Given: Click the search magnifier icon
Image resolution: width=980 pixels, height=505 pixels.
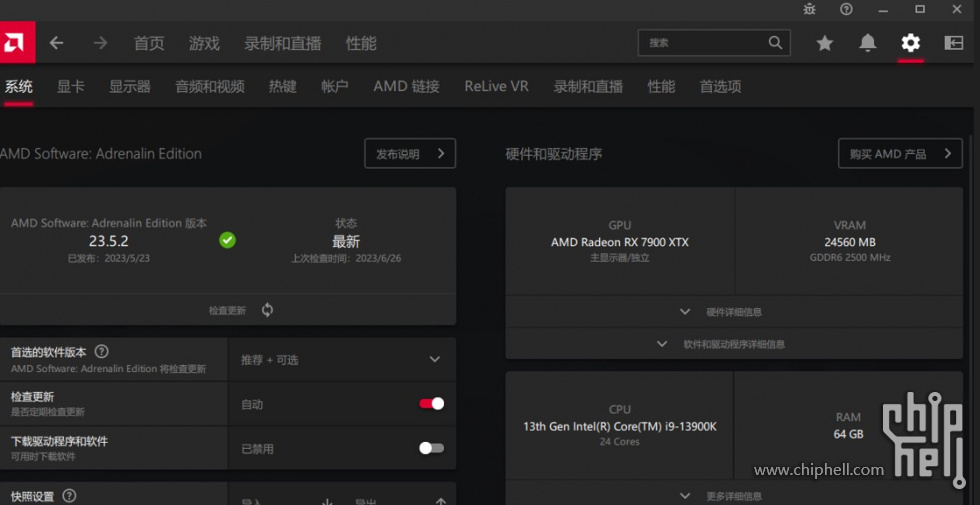Looking at the screenshot, I should (775, 42).
